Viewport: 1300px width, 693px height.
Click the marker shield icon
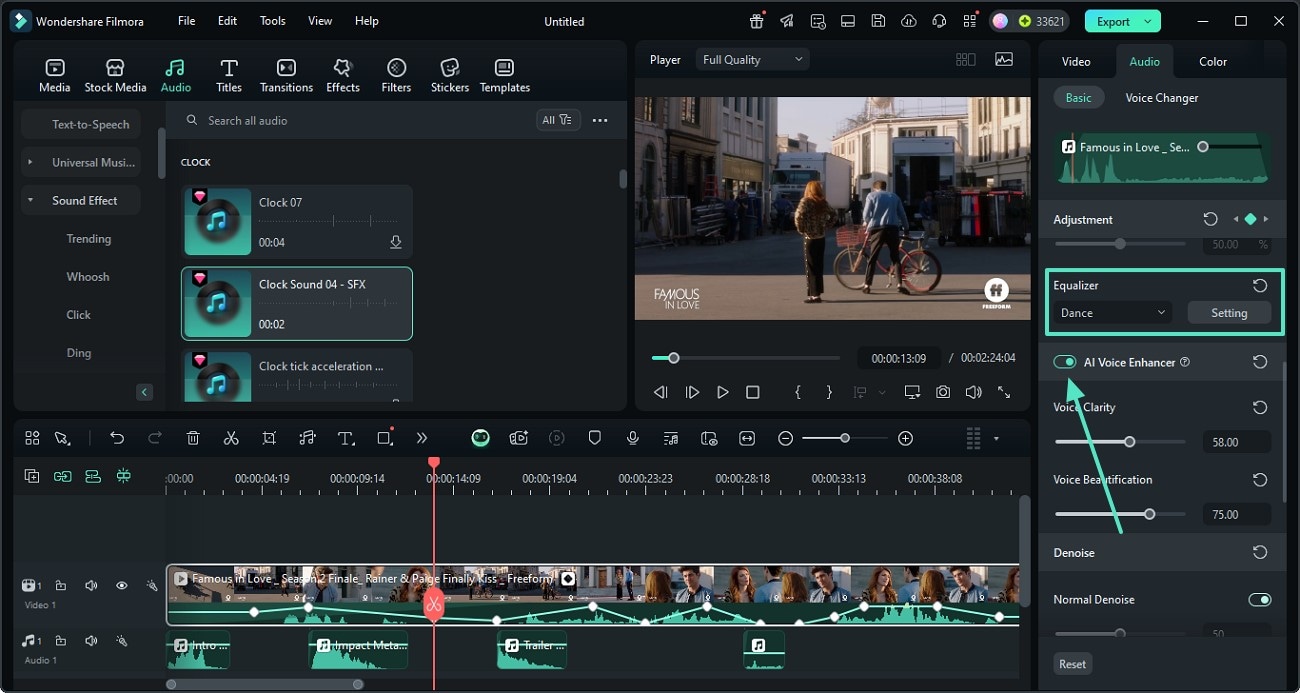coord(594,438)
